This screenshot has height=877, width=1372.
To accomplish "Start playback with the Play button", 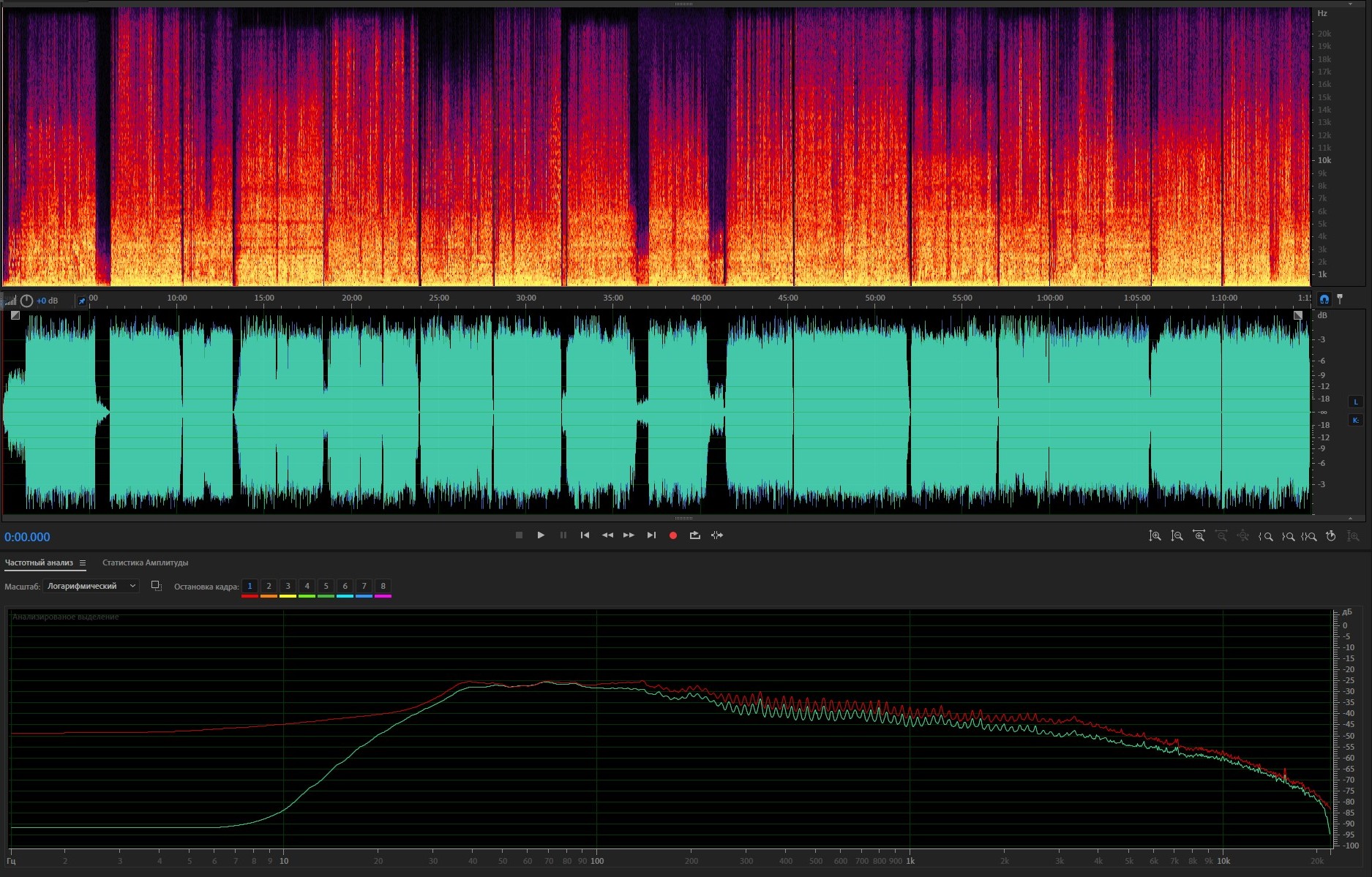I will pos(541,535).
